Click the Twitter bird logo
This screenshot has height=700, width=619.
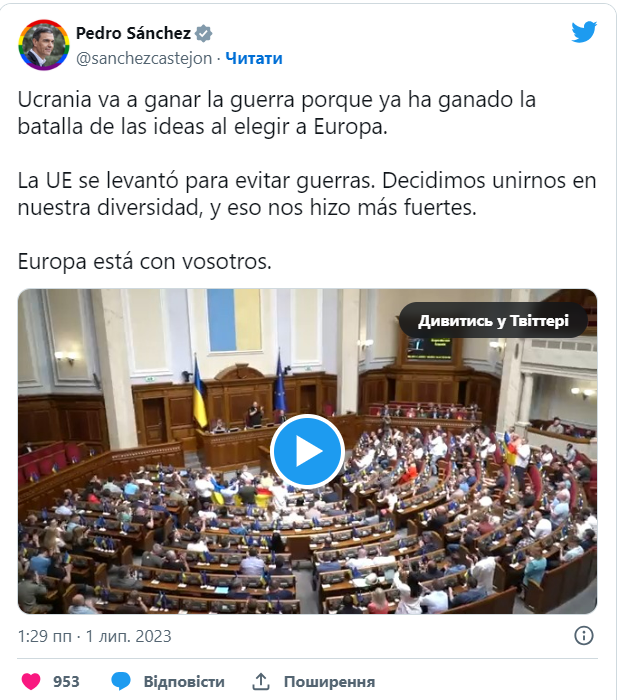(584, 32)
